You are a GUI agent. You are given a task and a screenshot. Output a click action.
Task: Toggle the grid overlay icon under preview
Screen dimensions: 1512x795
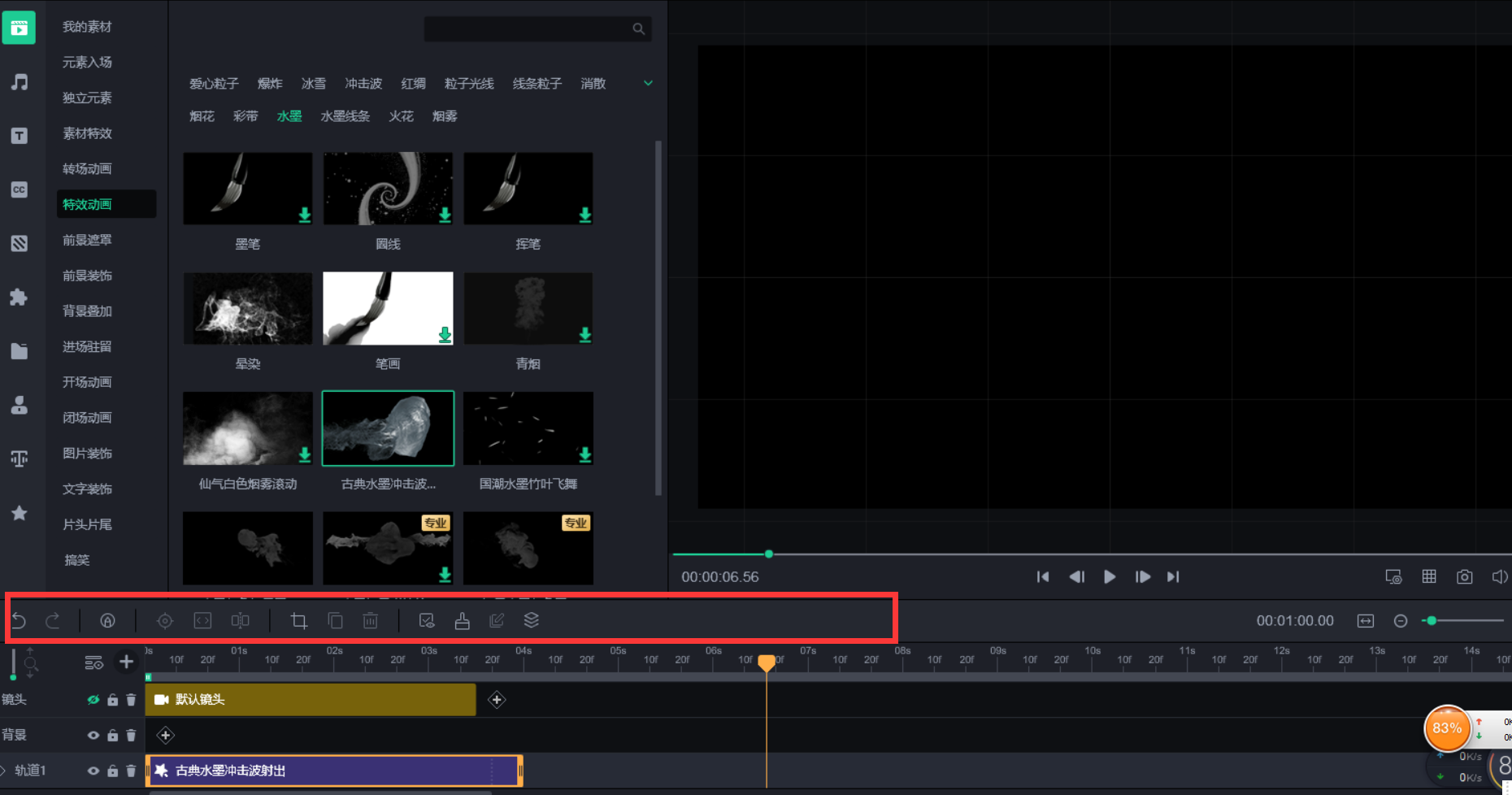pos(1429,576)
